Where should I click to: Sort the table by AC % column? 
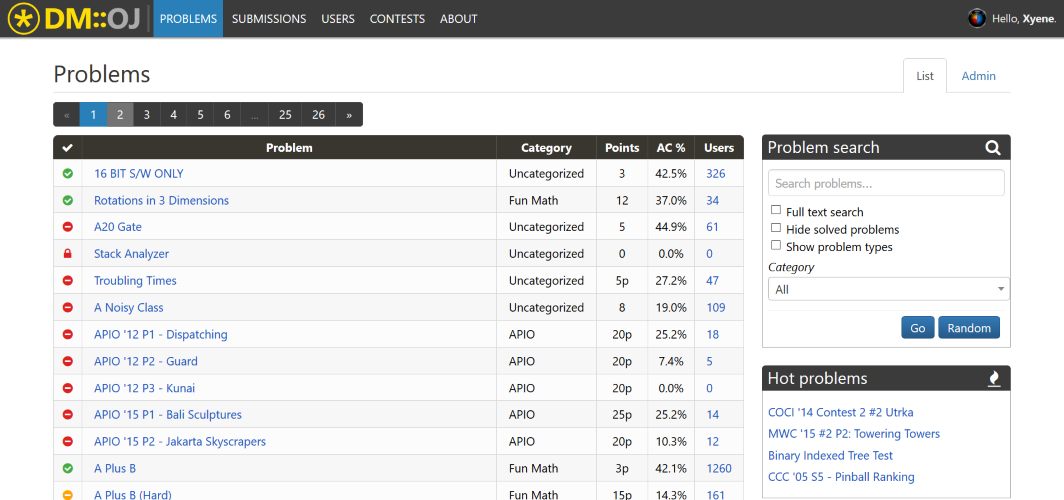pyautogui.click(x=671, y=147)
